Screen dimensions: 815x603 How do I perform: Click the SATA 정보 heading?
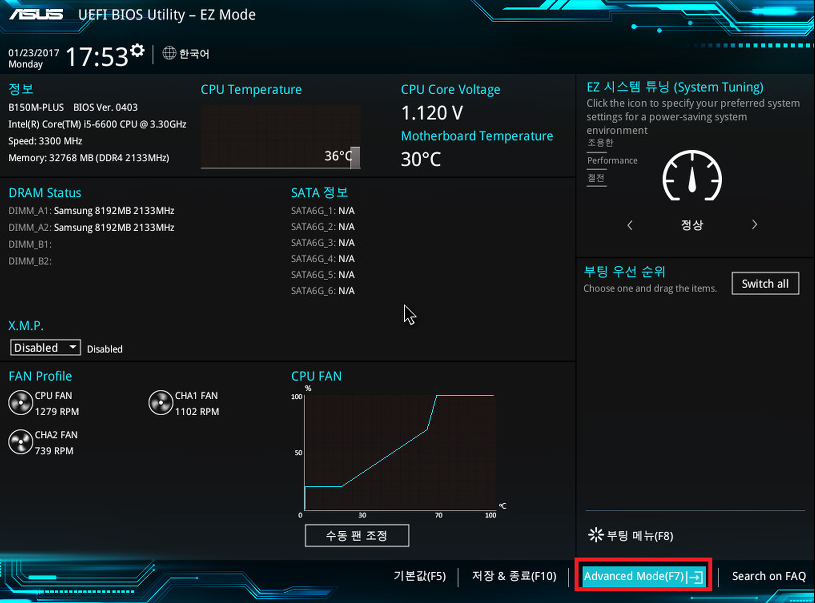319,192
